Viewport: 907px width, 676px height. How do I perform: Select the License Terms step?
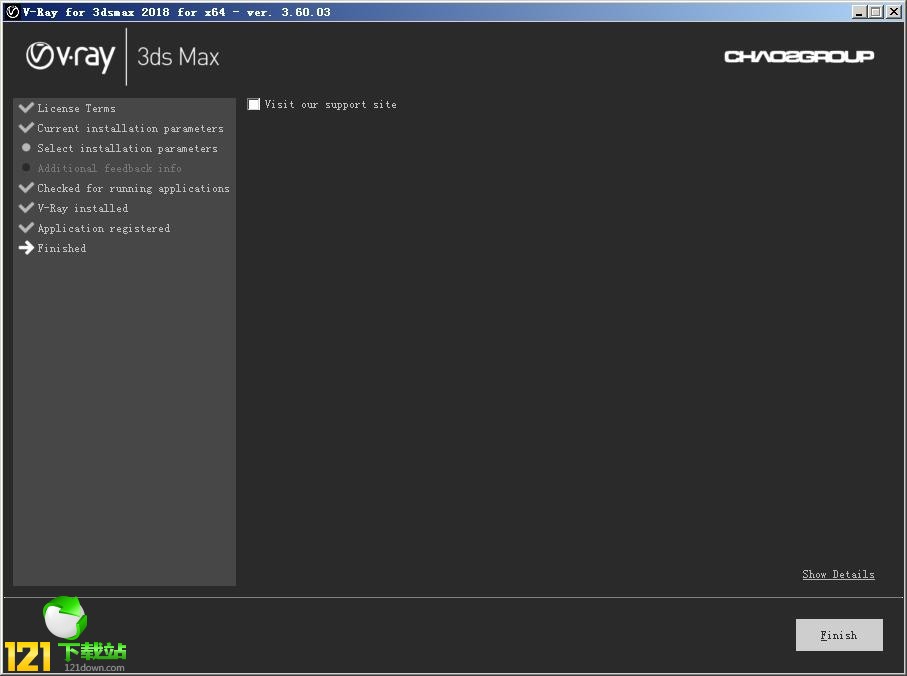[76, 108]
